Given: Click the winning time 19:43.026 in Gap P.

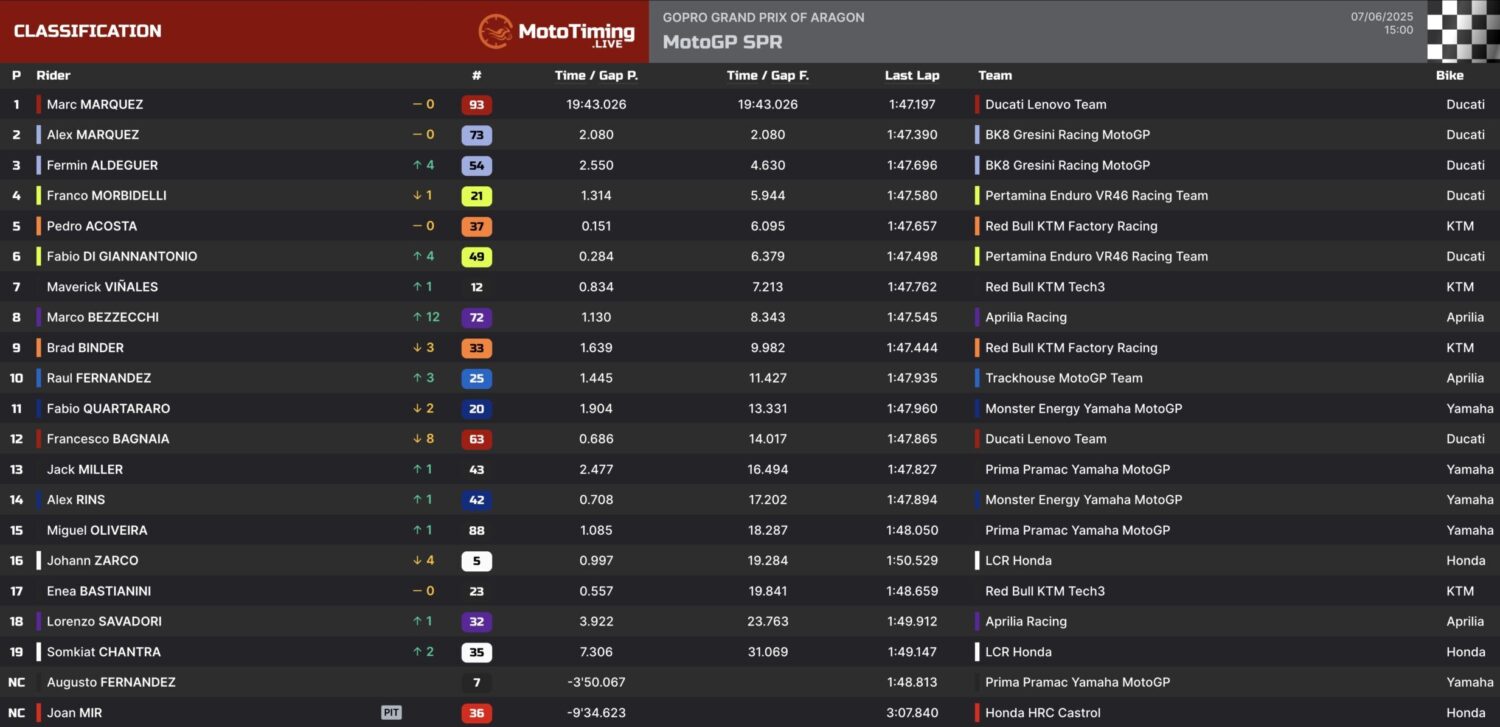Looking at the screenshot, I should [596, 104].
